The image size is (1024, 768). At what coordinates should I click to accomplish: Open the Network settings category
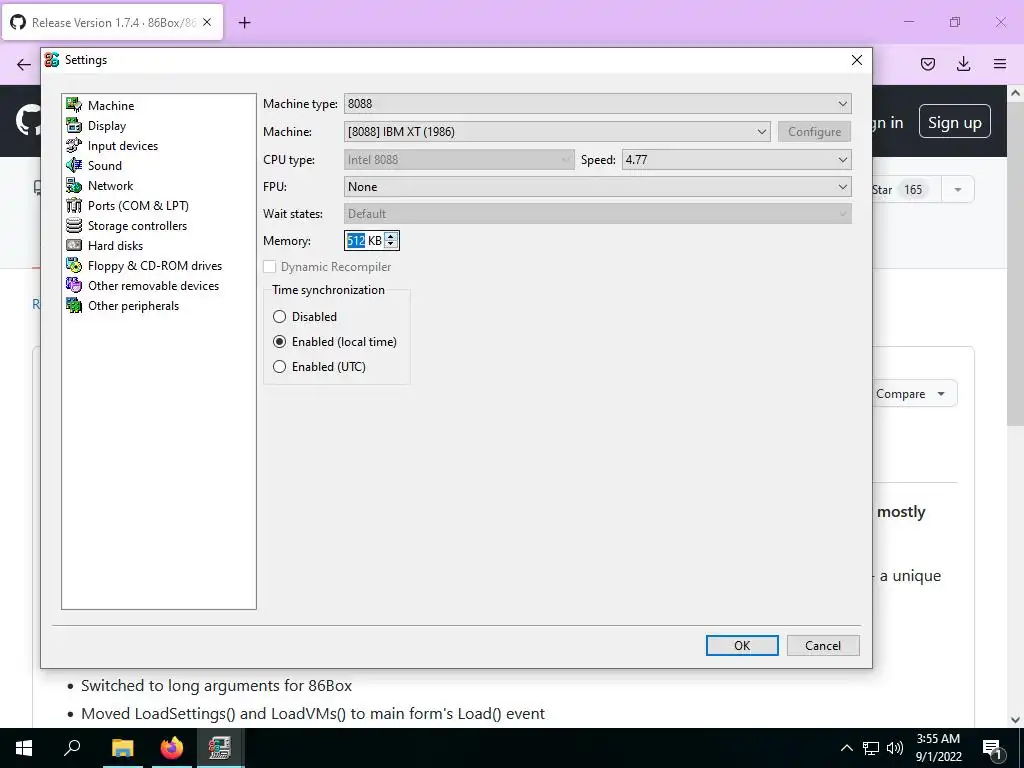coord(110,185)
